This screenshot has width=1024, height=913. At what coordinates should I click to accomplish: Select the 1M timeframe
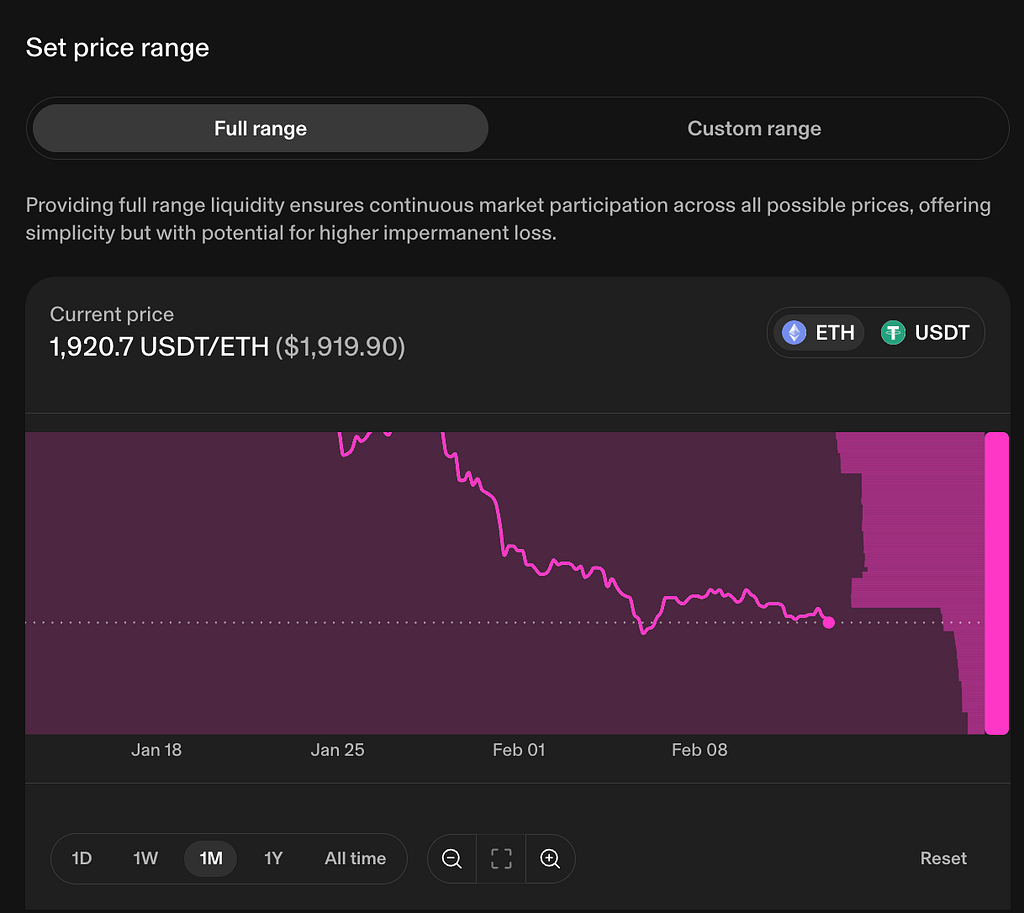[210, 858]
